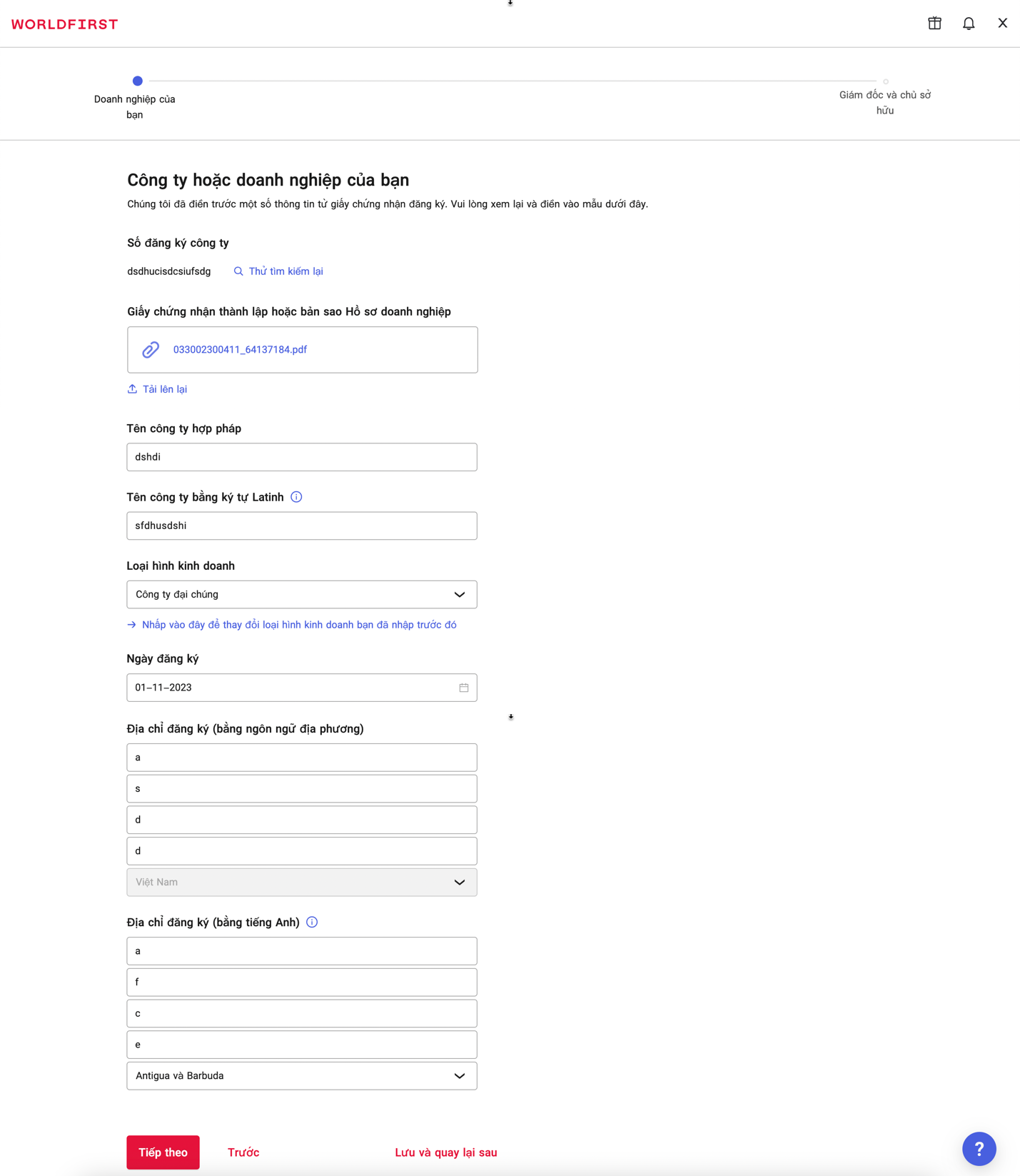Click the paperclip attachment icon
The image size is (1020, 1176).
[151, 350]
